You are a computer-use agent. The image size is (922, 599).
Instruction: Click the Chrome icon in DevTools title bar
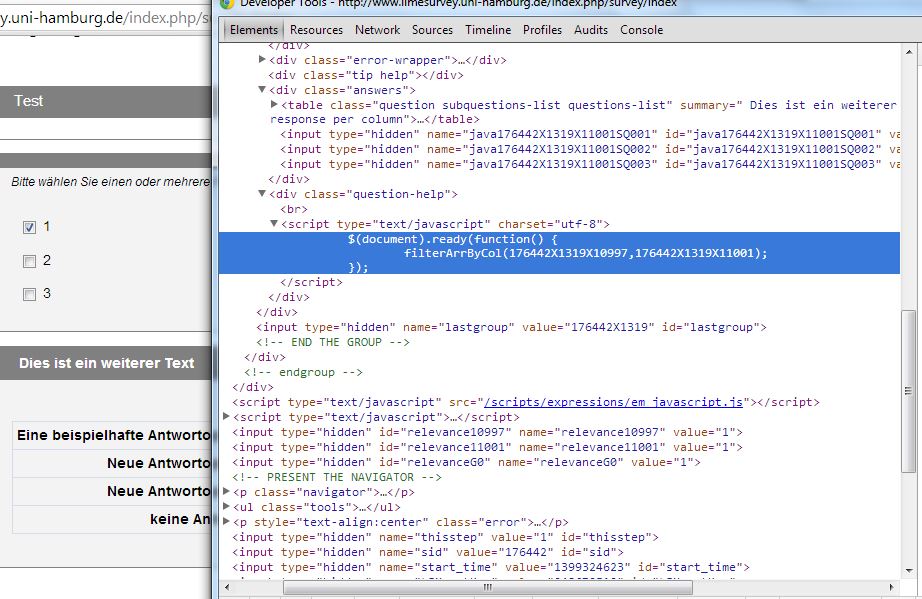tap(228, 4)
